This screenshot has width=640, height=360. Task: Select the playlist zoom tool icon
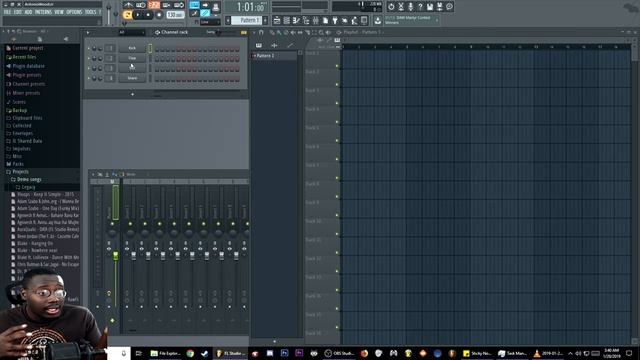[x=321, y=32]
